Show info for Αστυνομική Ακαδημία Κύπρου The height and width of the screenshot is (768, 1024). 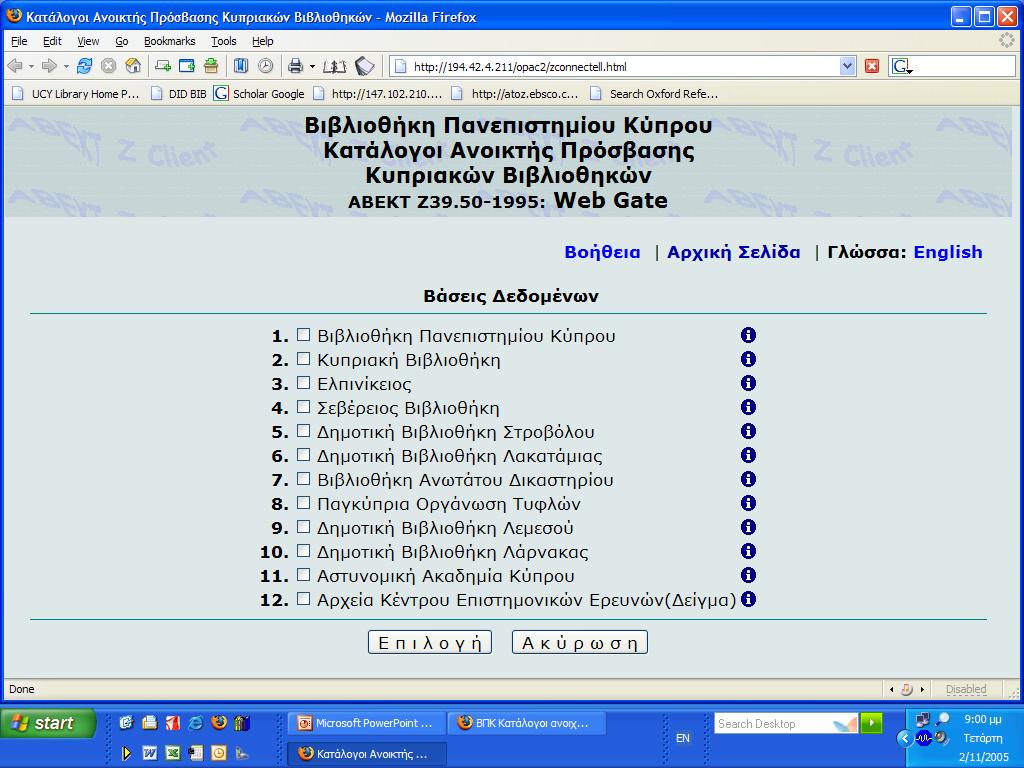point(748,575)
